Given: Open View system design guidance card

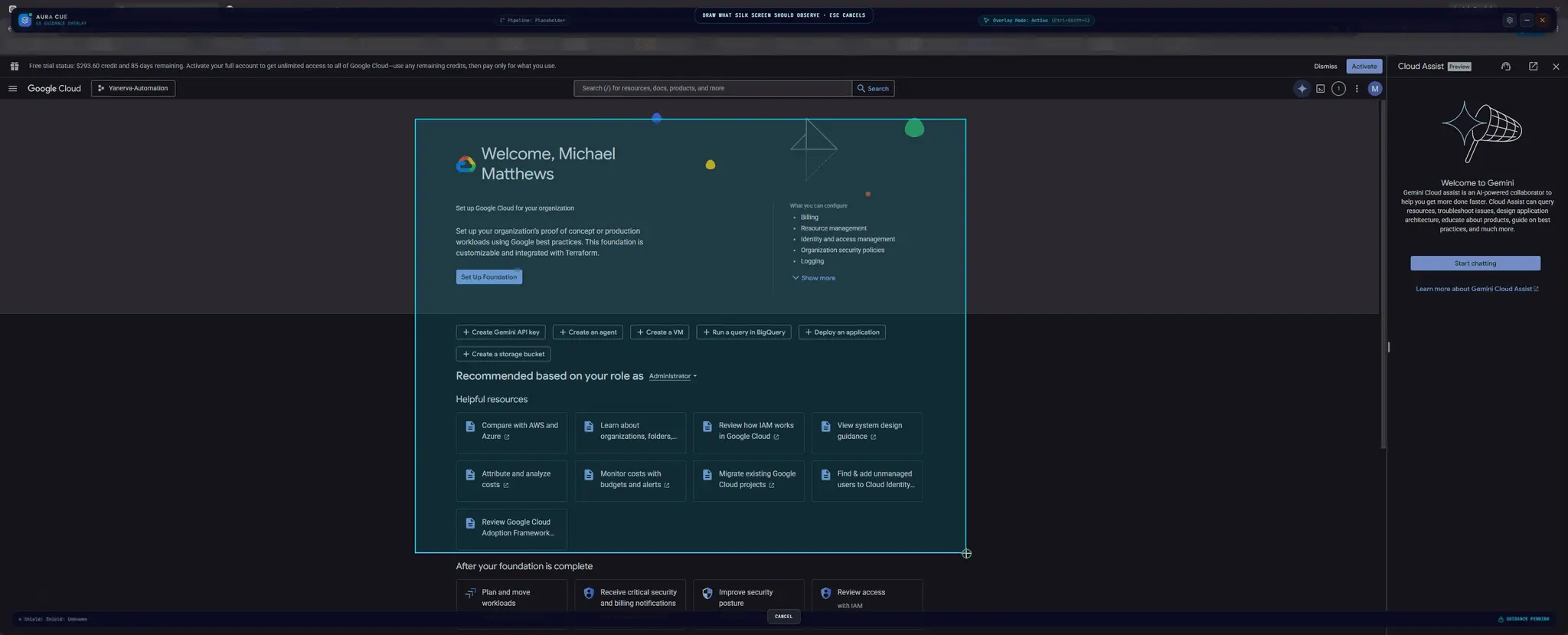Looking at the screenshot, I should click(x=867, y=433).
